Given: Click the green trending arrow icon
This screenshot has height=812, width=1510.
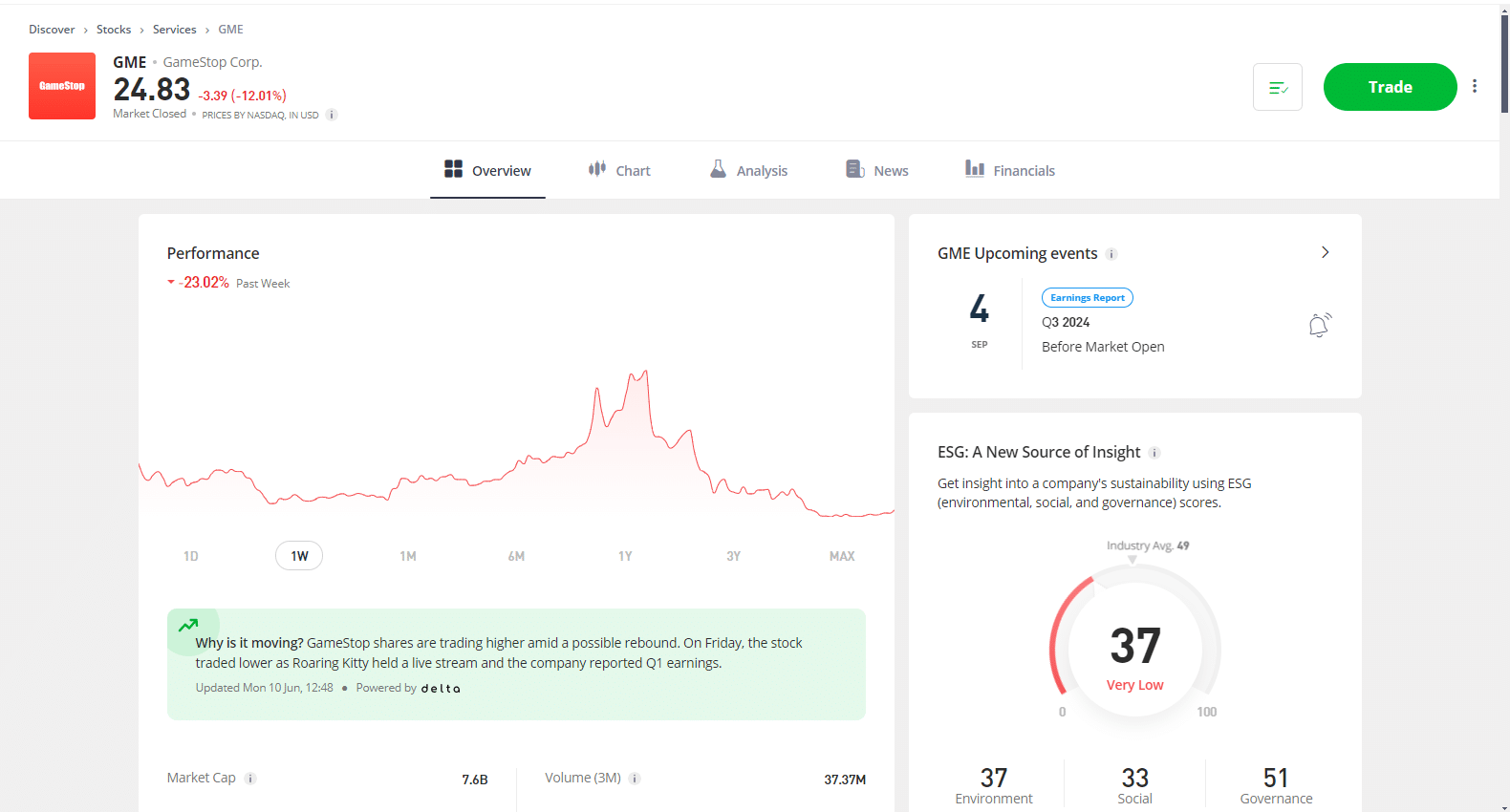Looking at the screenshot, I should (x=188, y=626).
